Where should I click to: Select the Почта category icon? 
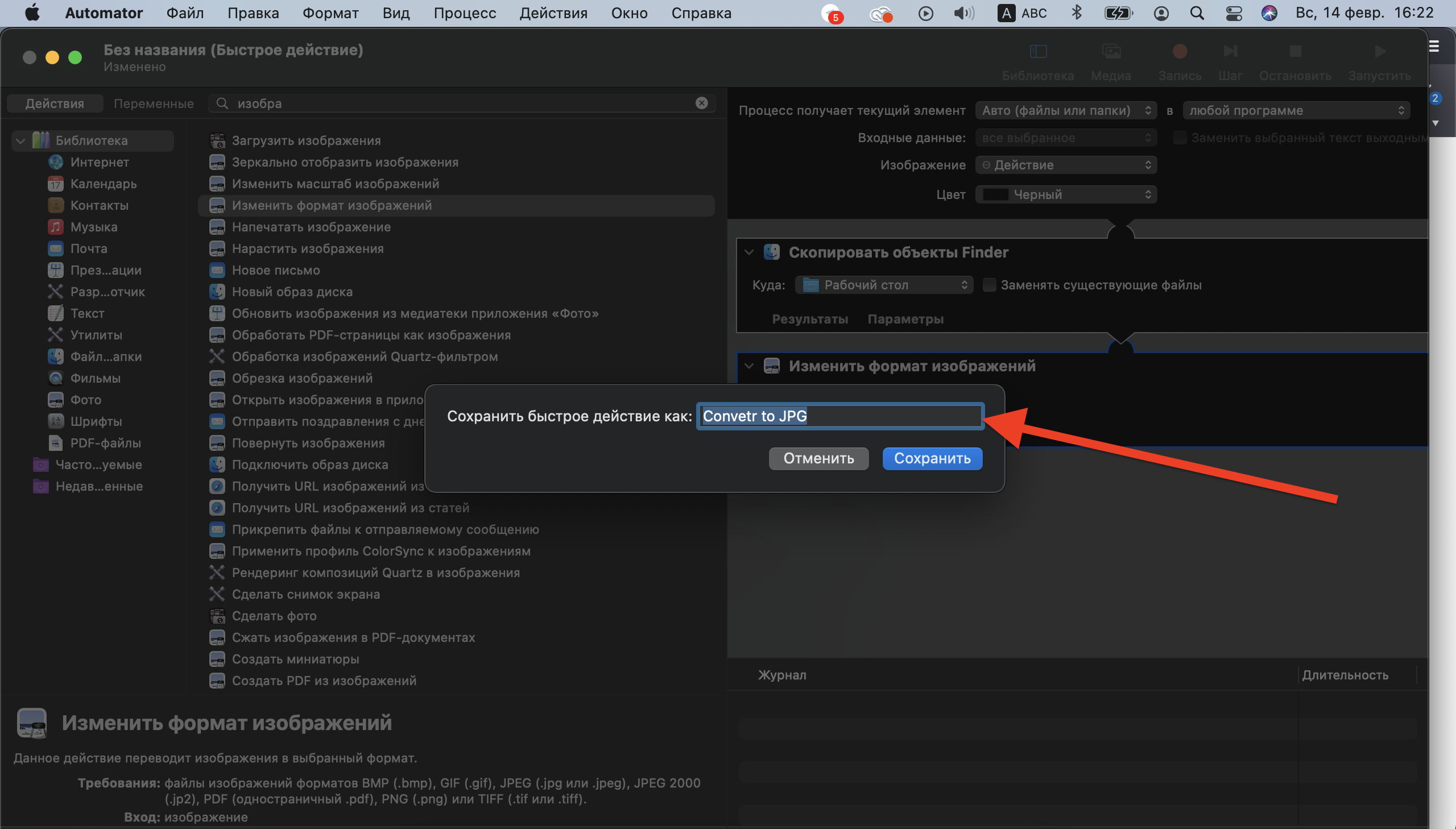pos(55,249)
